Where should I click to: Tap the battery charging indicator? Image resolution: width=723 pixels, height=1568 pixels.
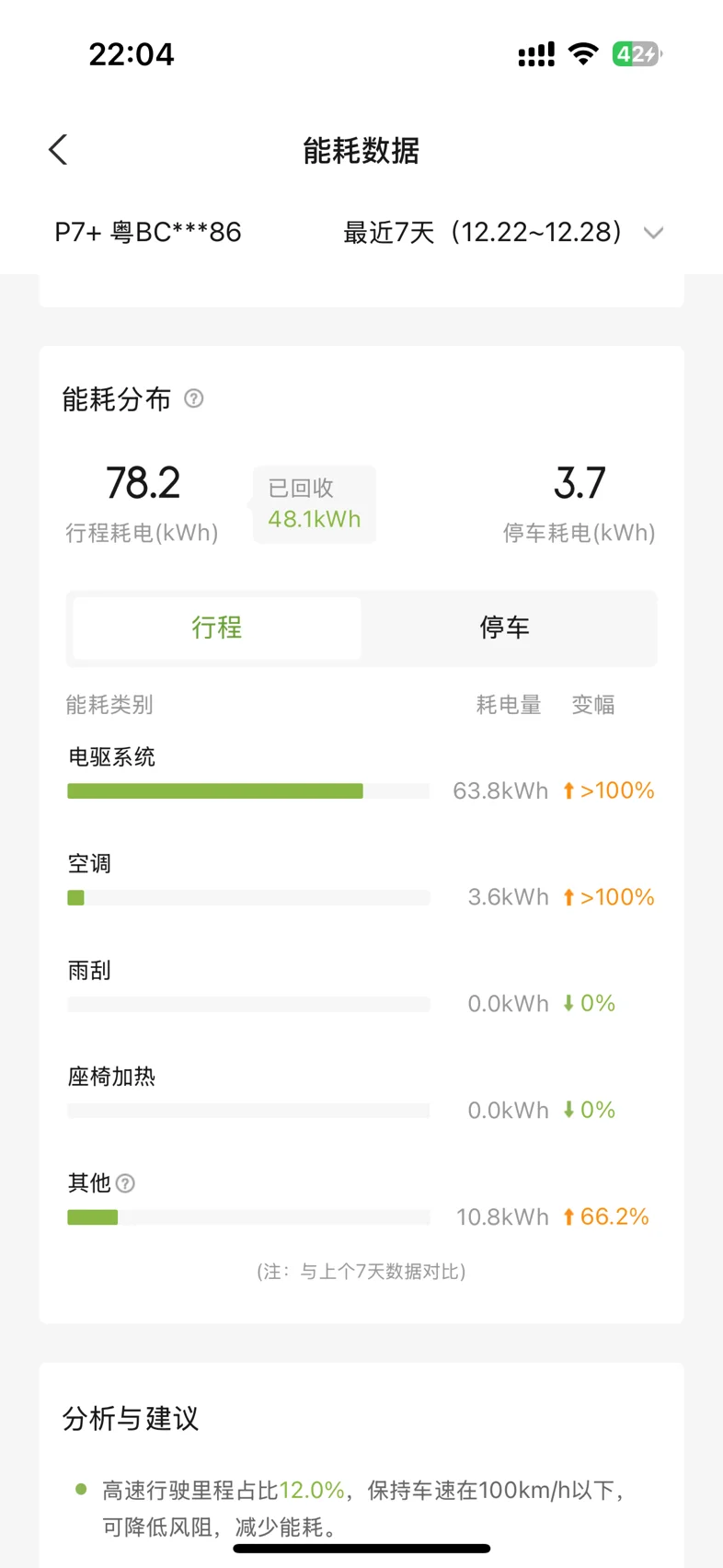(637, 54)
